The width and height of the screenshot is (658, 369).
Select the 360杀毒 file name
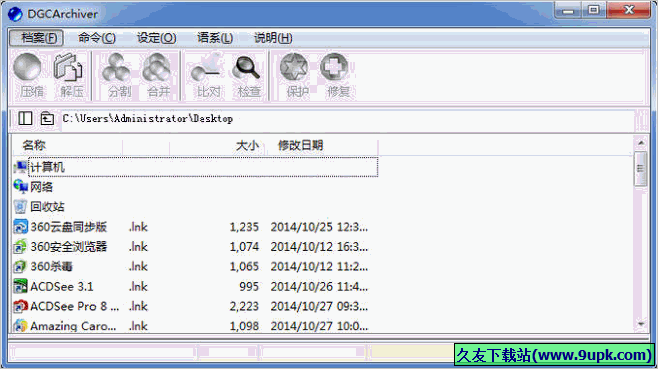point(51,266)
